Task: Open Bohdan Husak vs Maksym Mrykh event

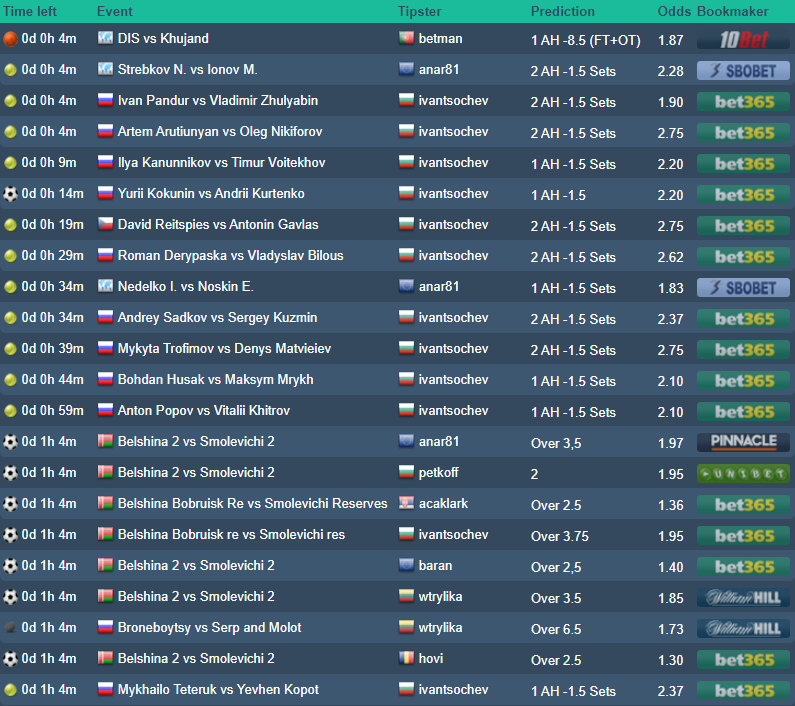Action: (215, 379)
